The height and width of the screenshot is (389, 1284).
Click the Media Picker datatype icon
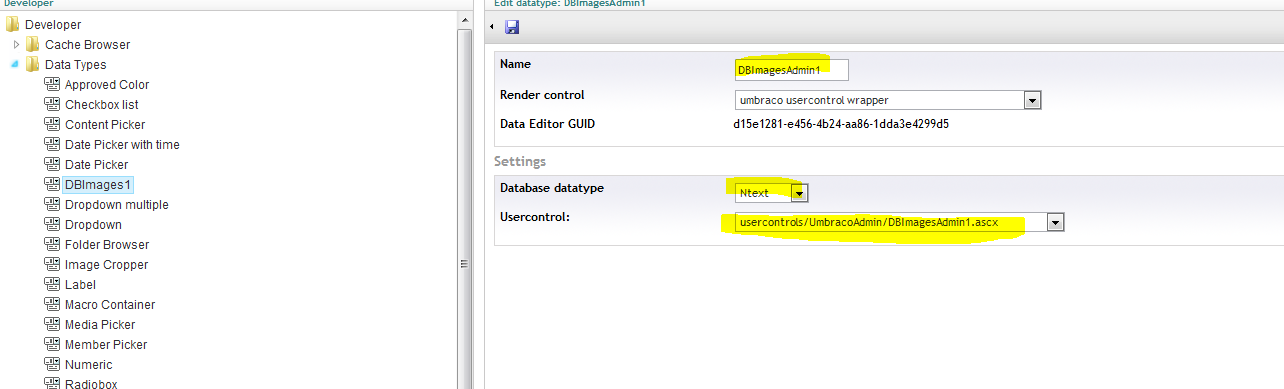click(x=53, y=324)
